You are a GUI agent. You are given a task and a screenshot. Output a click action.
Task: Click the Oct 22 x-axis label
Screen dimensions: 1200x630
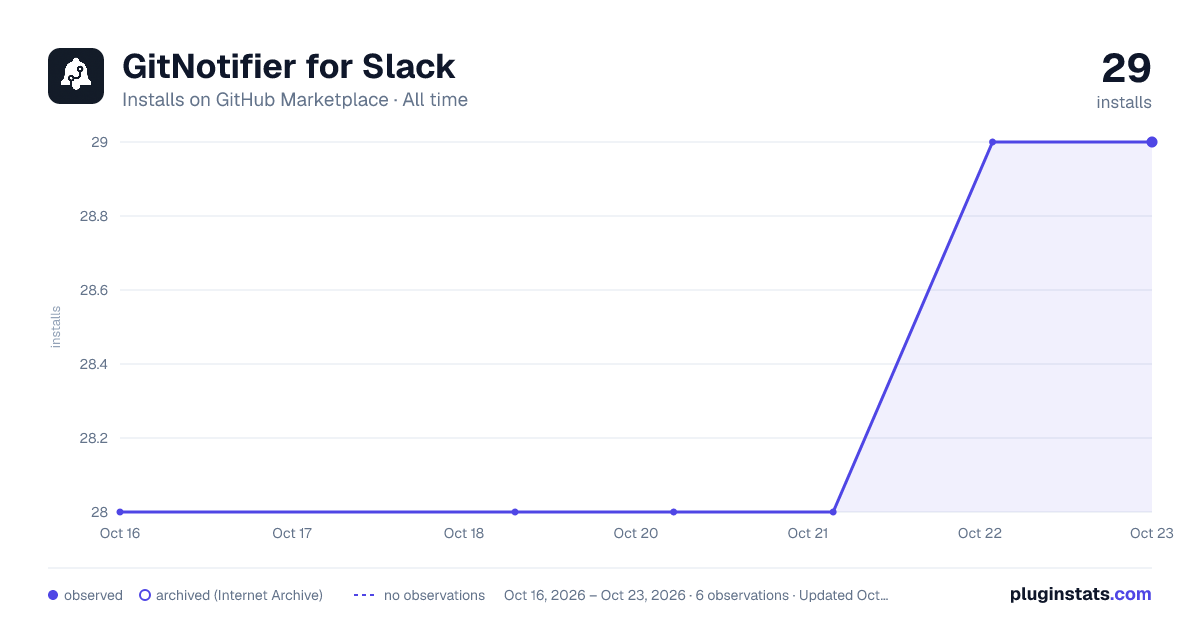(980, 533)
